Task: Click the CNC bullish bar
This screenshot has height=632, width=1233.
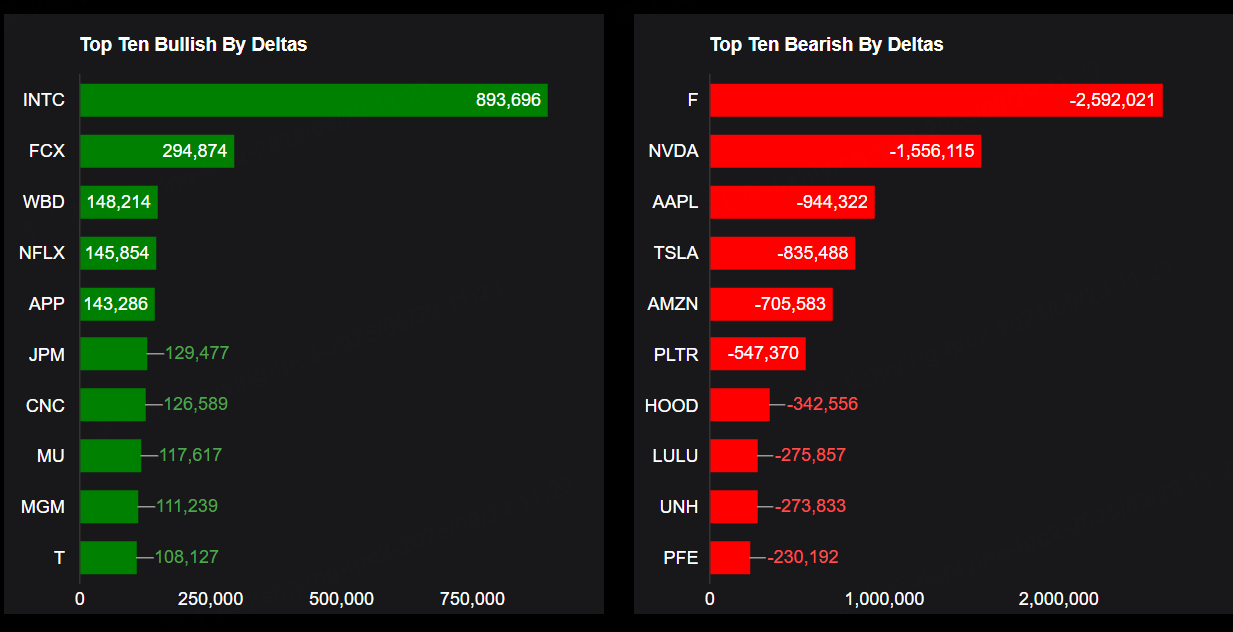Action: pyautogui.click(x=112, y=405)
